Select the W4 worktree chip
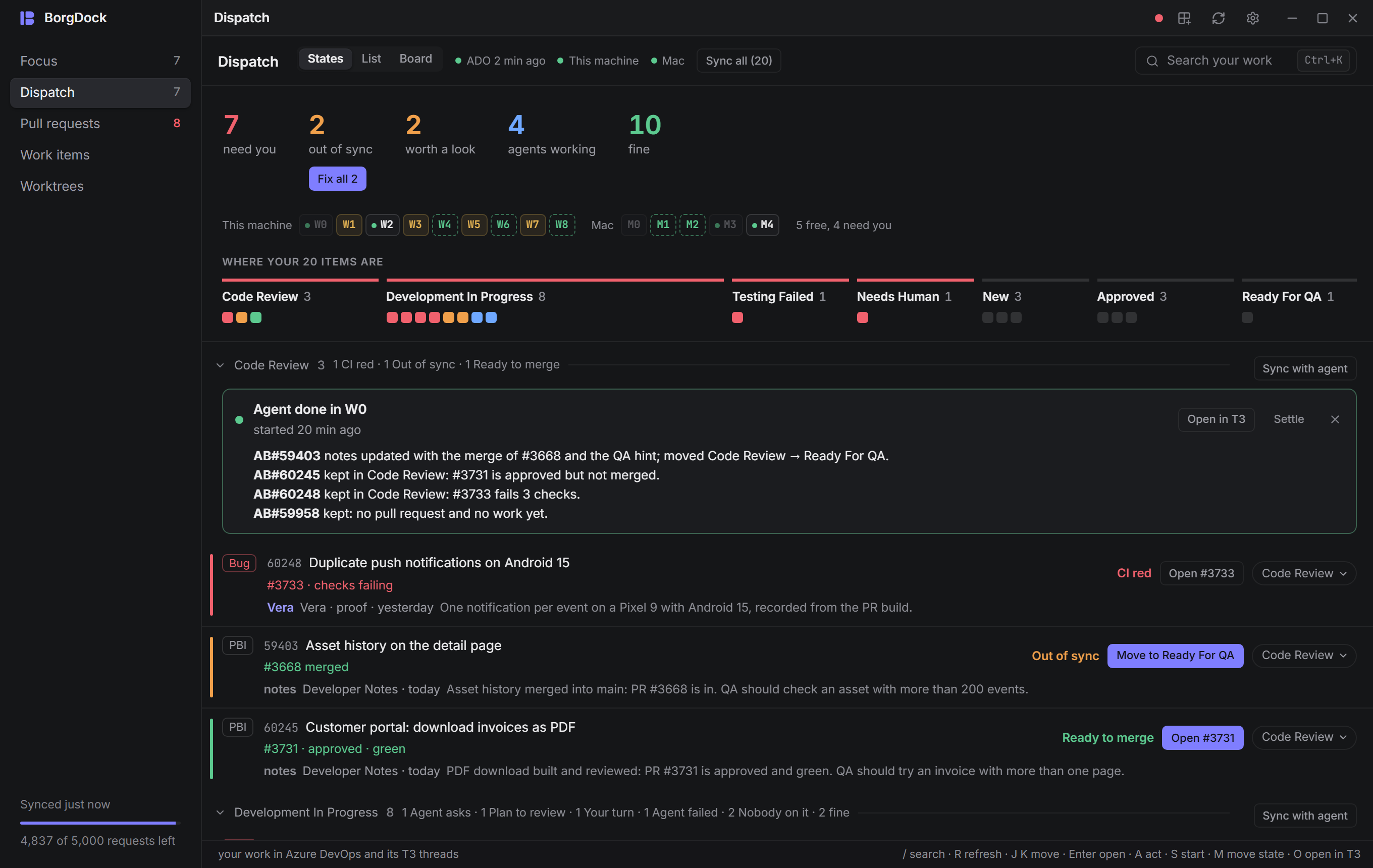This screenshot has height=868, width=1373. tap(445, 225)
